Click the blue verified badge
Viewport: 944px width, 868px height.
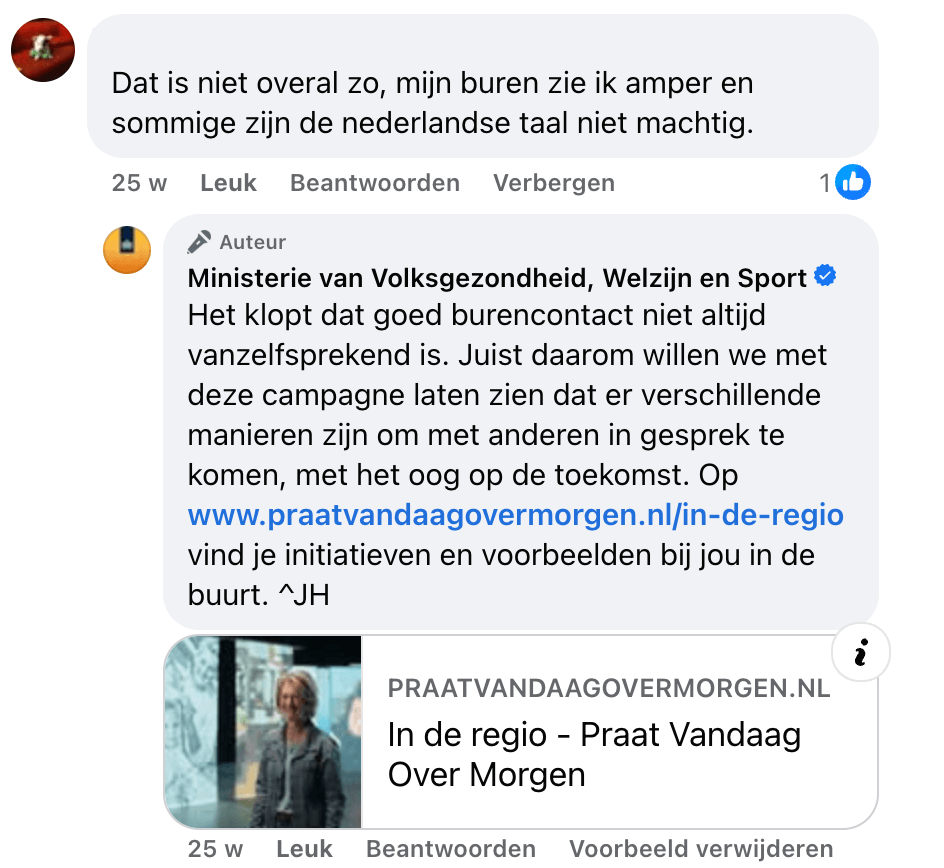(825, 276)
